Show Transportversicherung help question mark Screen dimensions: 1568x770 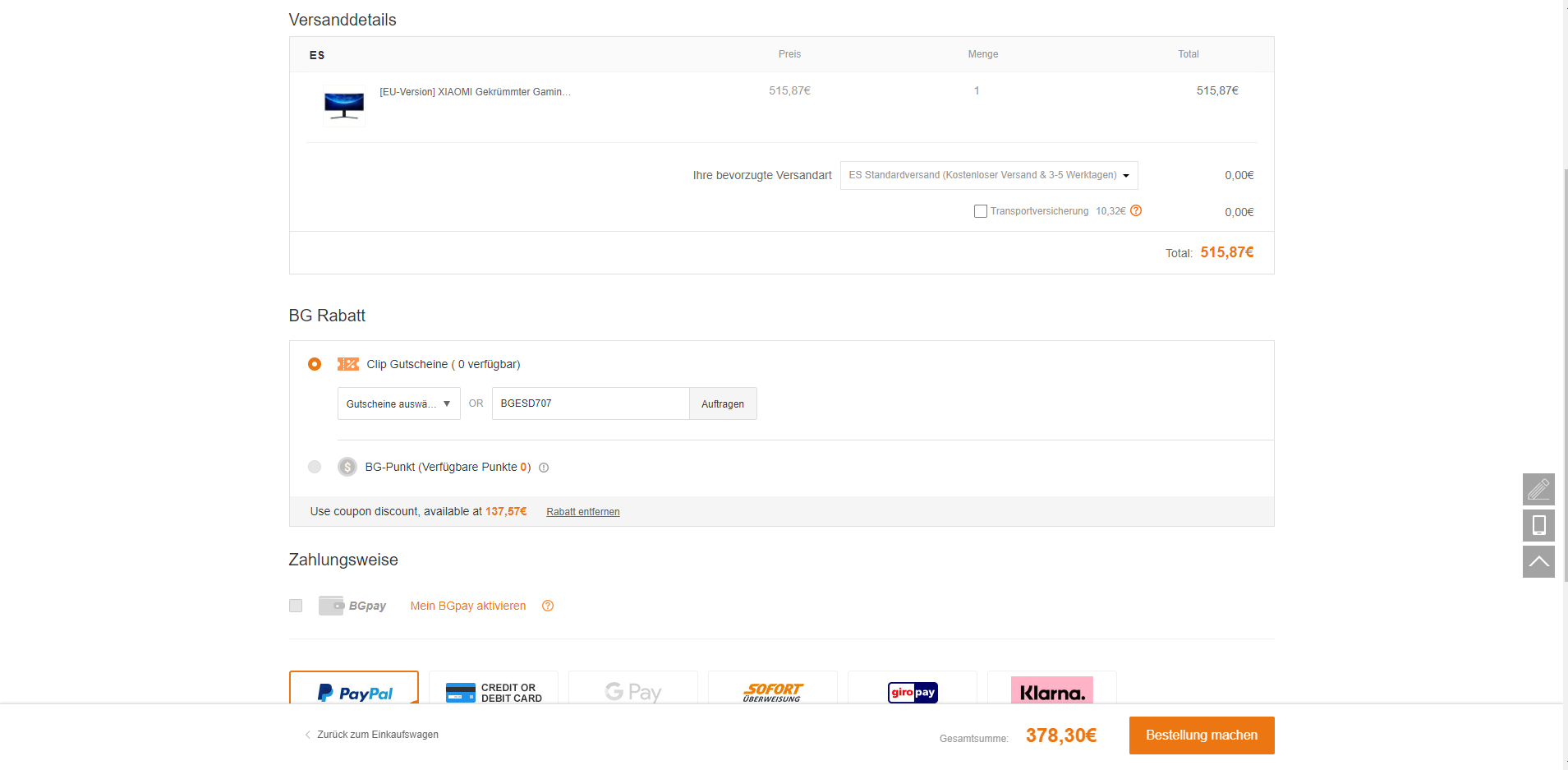1136,210
